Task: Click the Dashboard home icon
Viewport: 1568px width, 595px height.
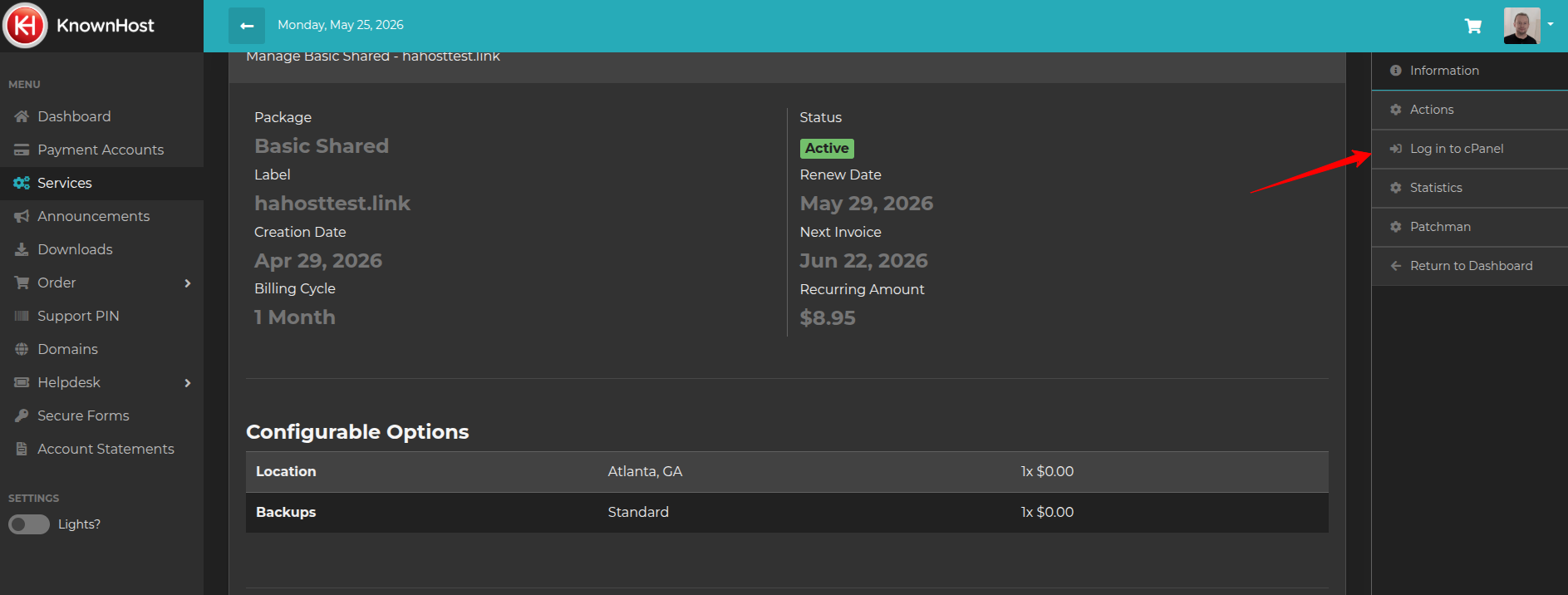Action: (x=22, y=116)
